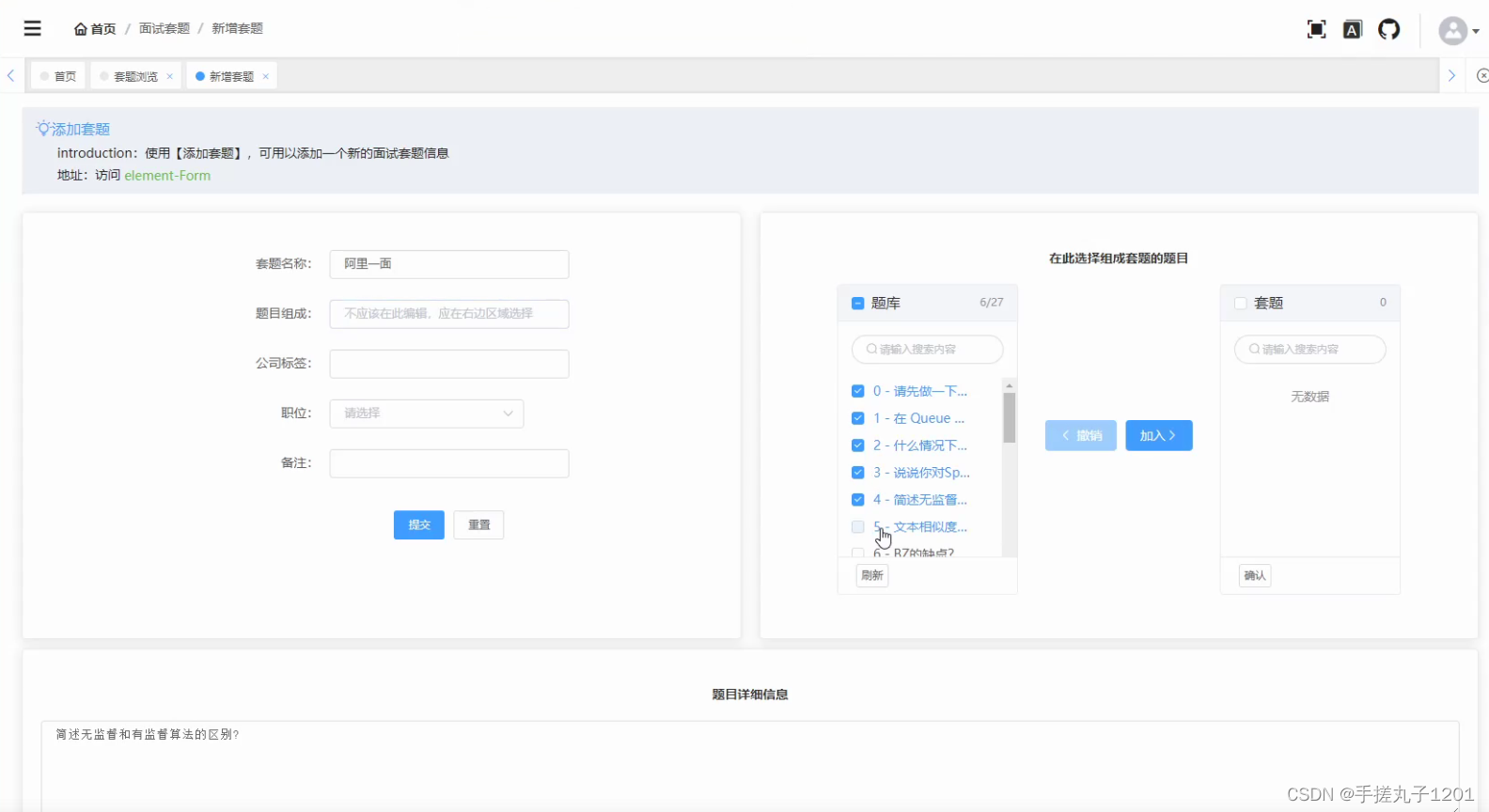Screen dimensions: 1489x812
Task: Click the 题目详细信息 text area
Action: pyautogui.click(x=750, y=765)
